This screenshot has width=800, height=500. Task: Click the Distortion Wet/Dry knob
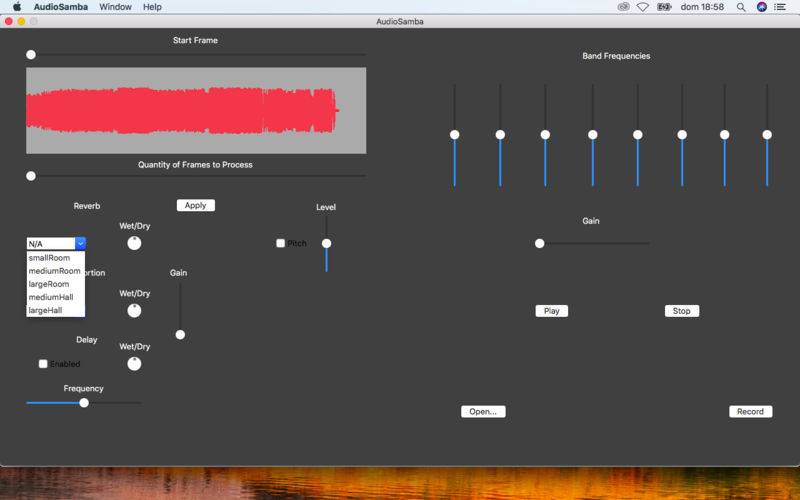pyautogui.click(x=134, y=310)
